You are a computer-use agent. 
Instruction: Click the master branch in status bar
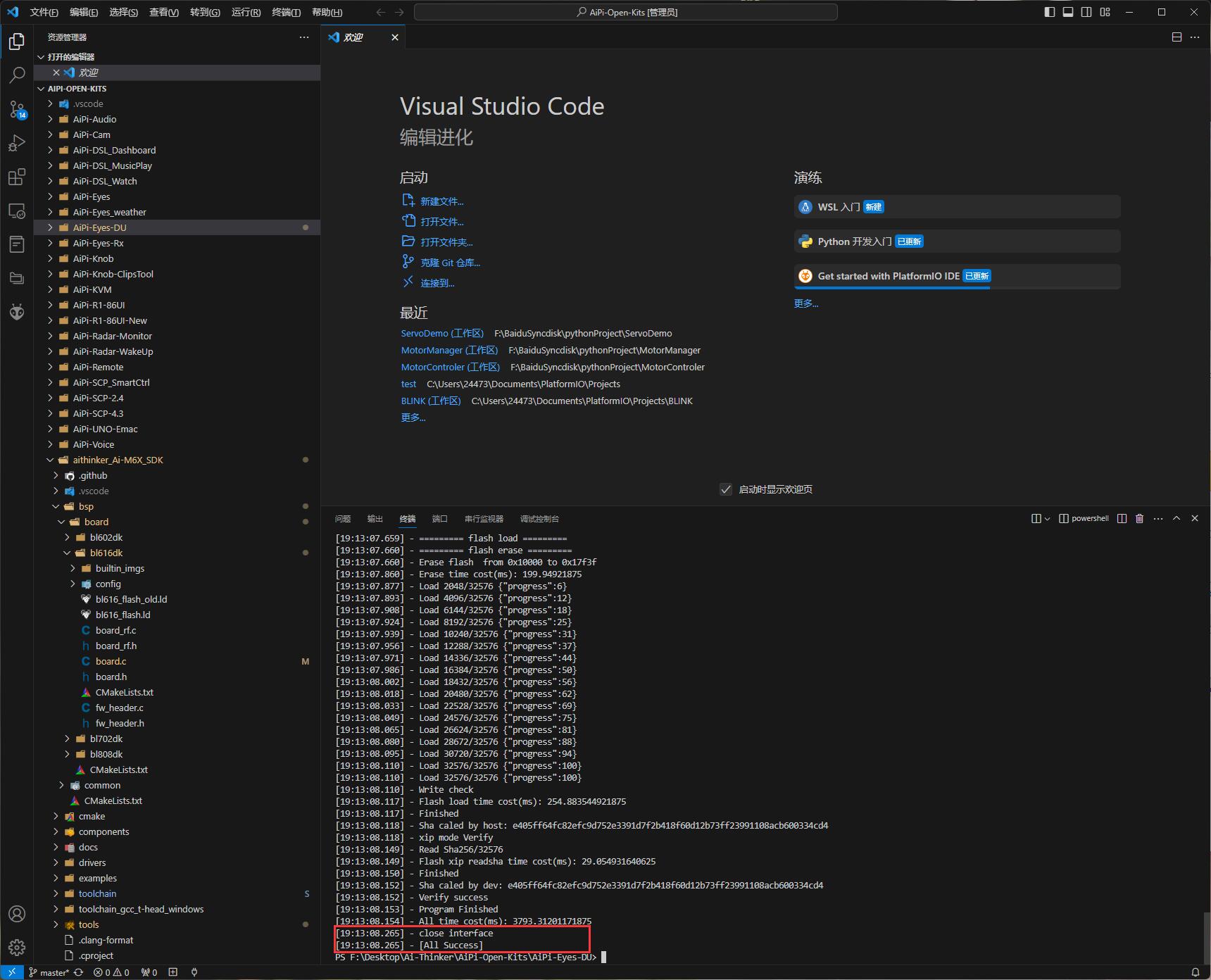tap(49, 972)
